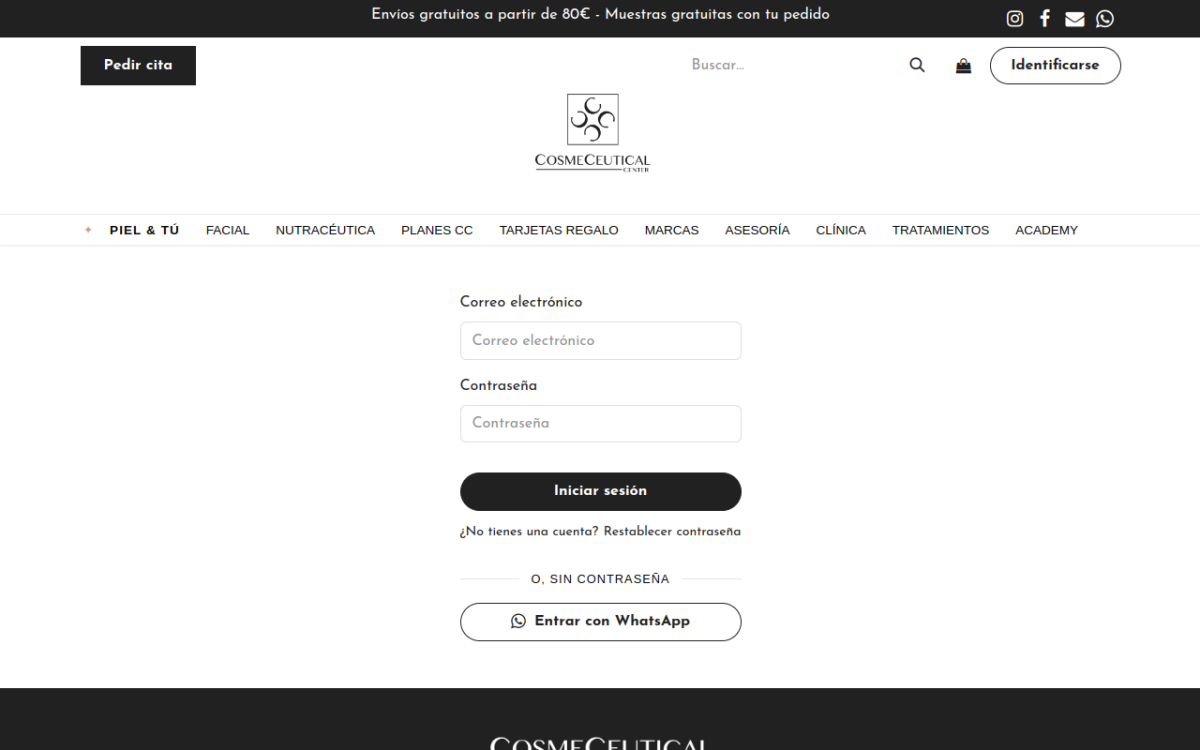The height and width of the screenshot is (750, 1200).
Task: Click the O, SIN CONTRASEÑA text
Action: tap(600, 579)
